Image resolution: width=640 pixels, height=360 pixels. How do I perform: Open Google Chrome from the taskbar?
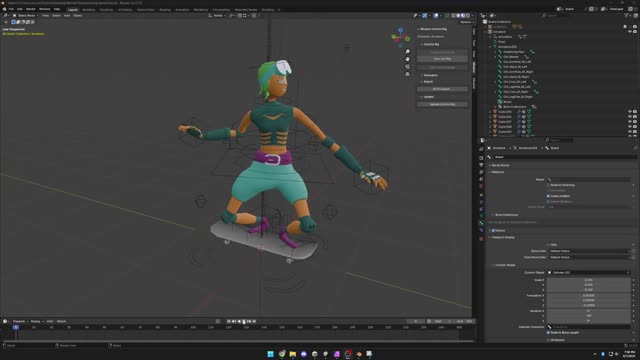pos(282,354)
